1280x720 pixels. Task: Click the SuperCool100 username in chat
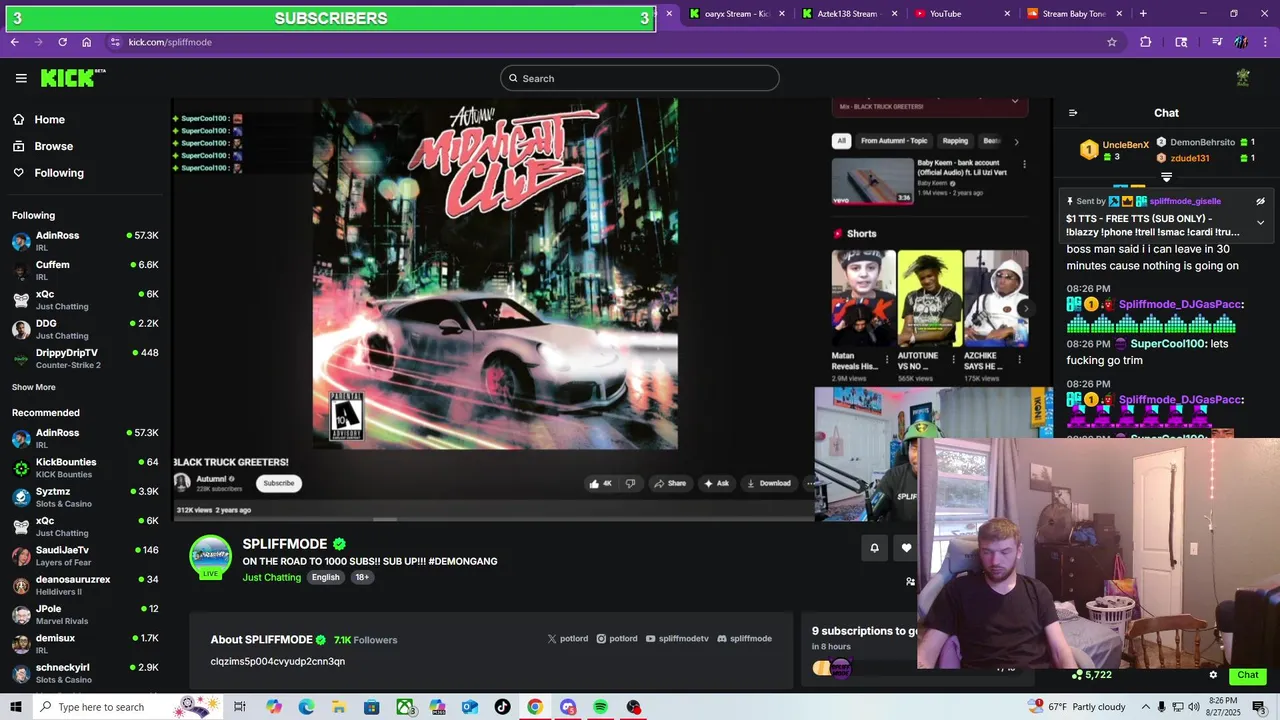coord(1167,344)
